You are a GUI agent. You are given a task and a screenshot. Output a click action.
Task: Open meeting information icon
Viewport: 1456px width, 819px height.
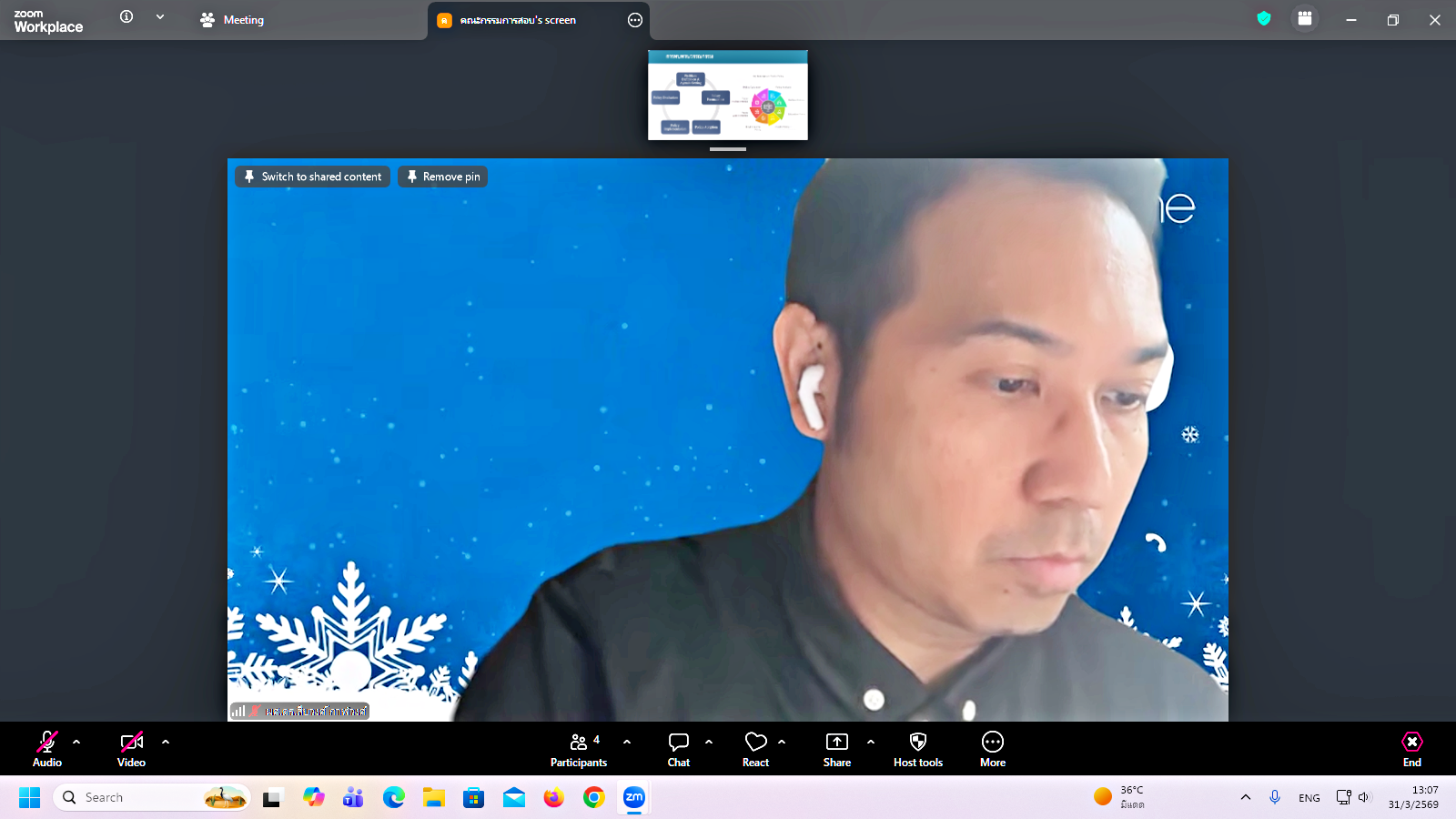pyautogui.click(x=126, y=17)
